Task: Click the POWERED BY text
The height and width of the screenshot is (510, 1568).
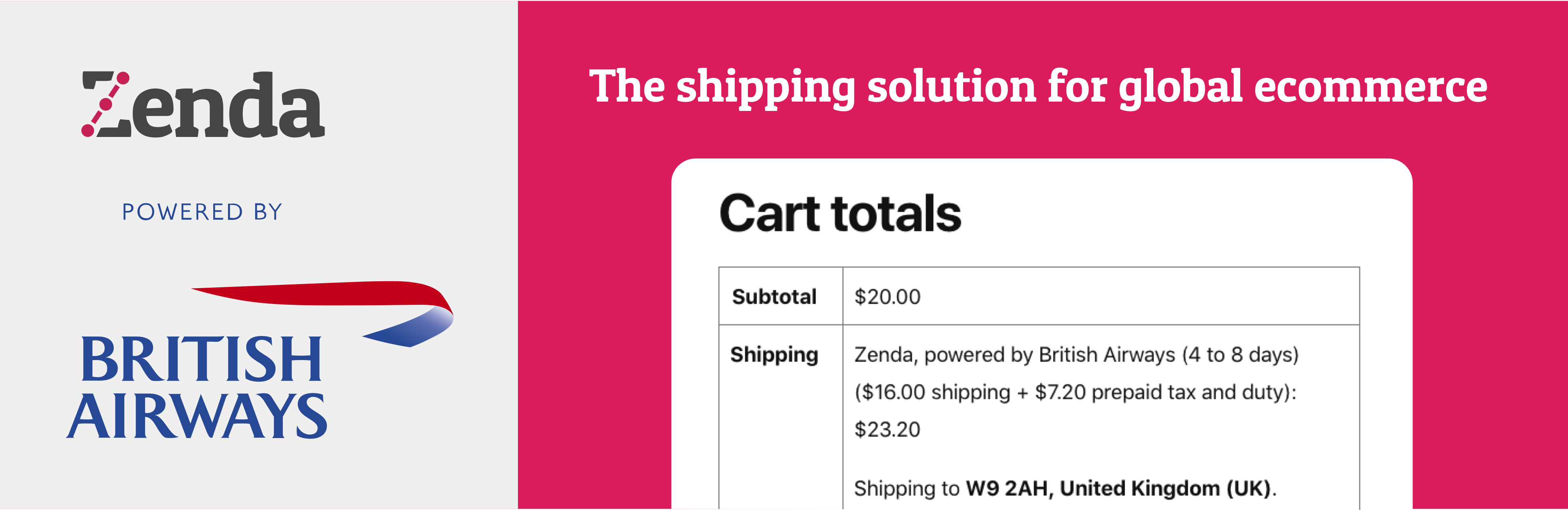Action: [202, 212]
